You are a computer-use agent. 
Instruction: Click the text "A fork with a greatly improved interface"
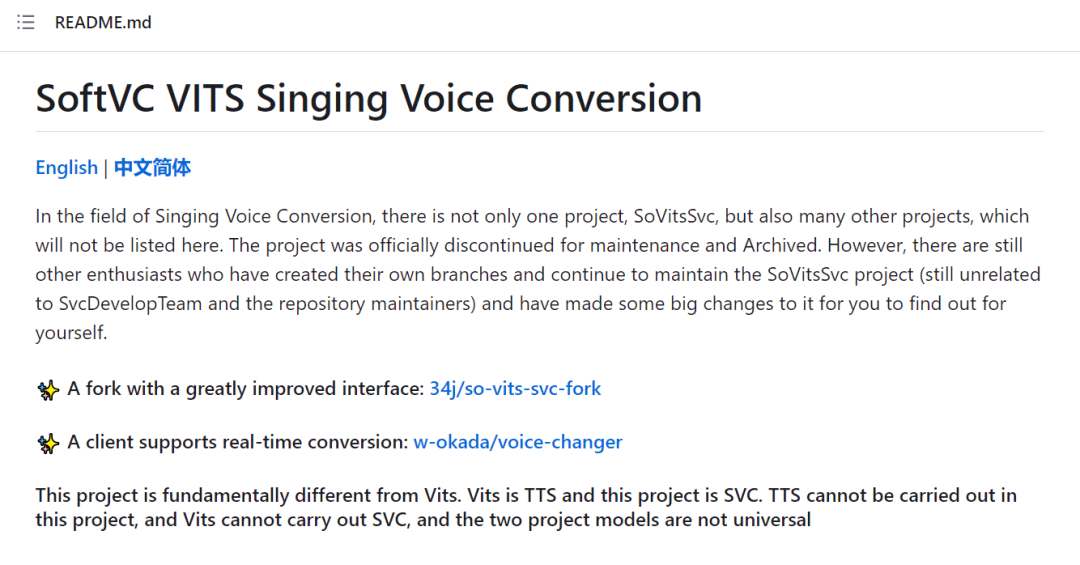coord(246,389)
